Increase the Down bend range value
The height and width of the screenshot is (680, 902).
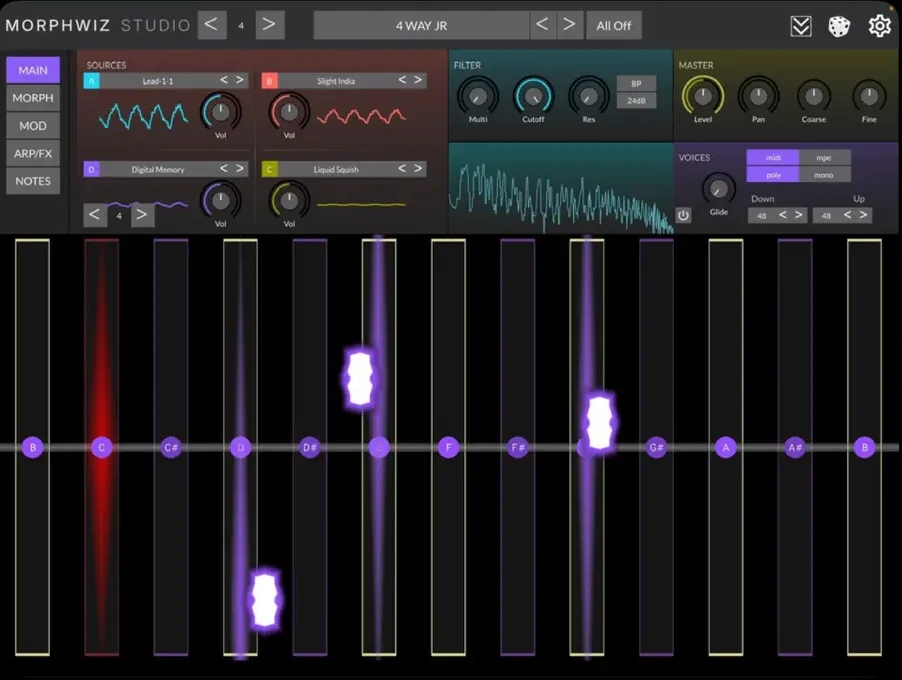(798, 215)
